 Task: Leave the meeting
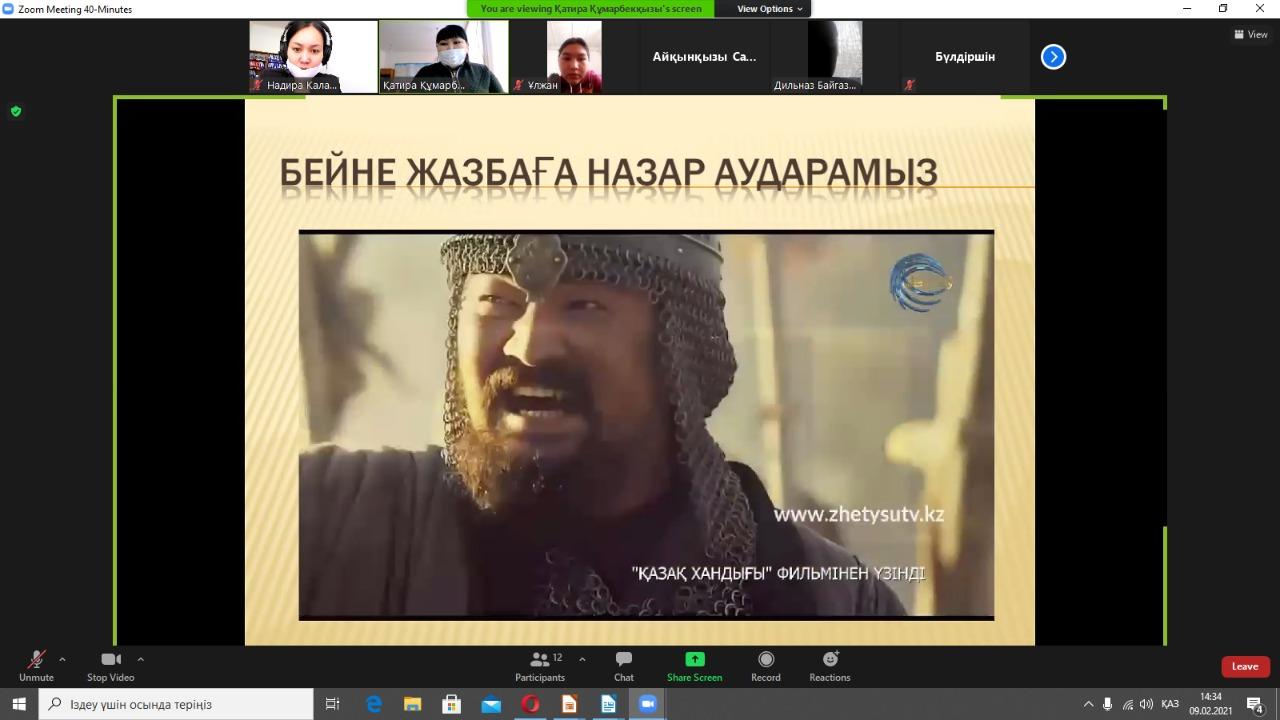point(1245,667)
